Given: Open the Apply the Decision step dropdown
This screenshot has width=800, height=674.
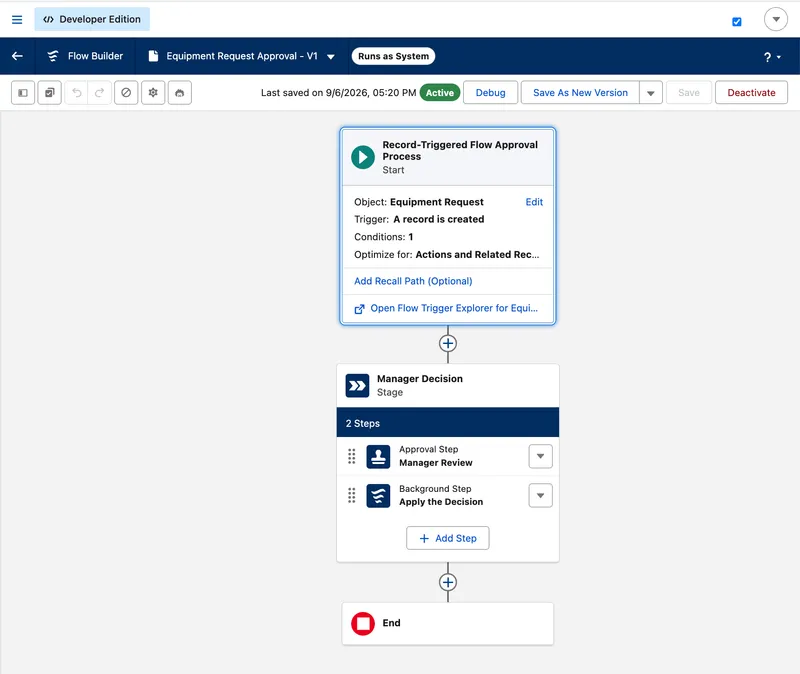Looking at the screenshot, I should point(540,495).
